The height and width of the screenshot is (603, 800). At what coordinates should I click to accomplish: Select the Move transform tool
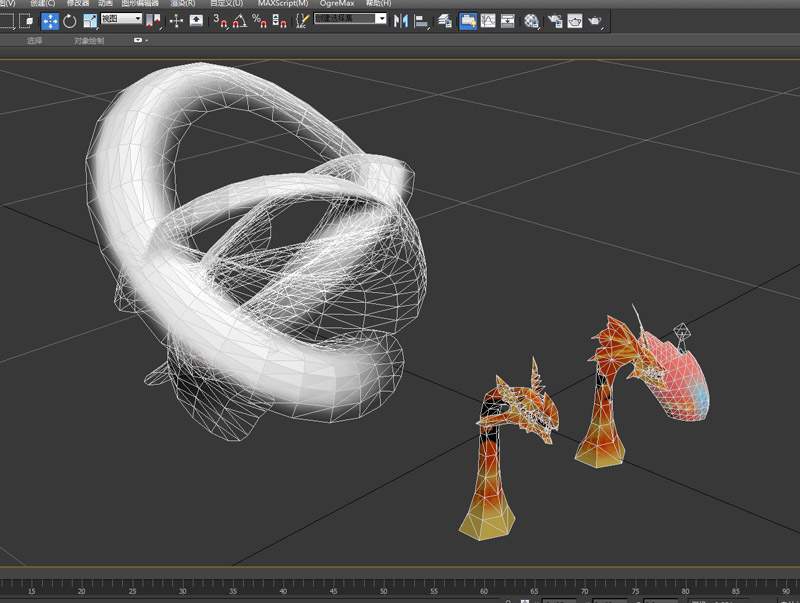pyautogui.click(x=50, y=20)
